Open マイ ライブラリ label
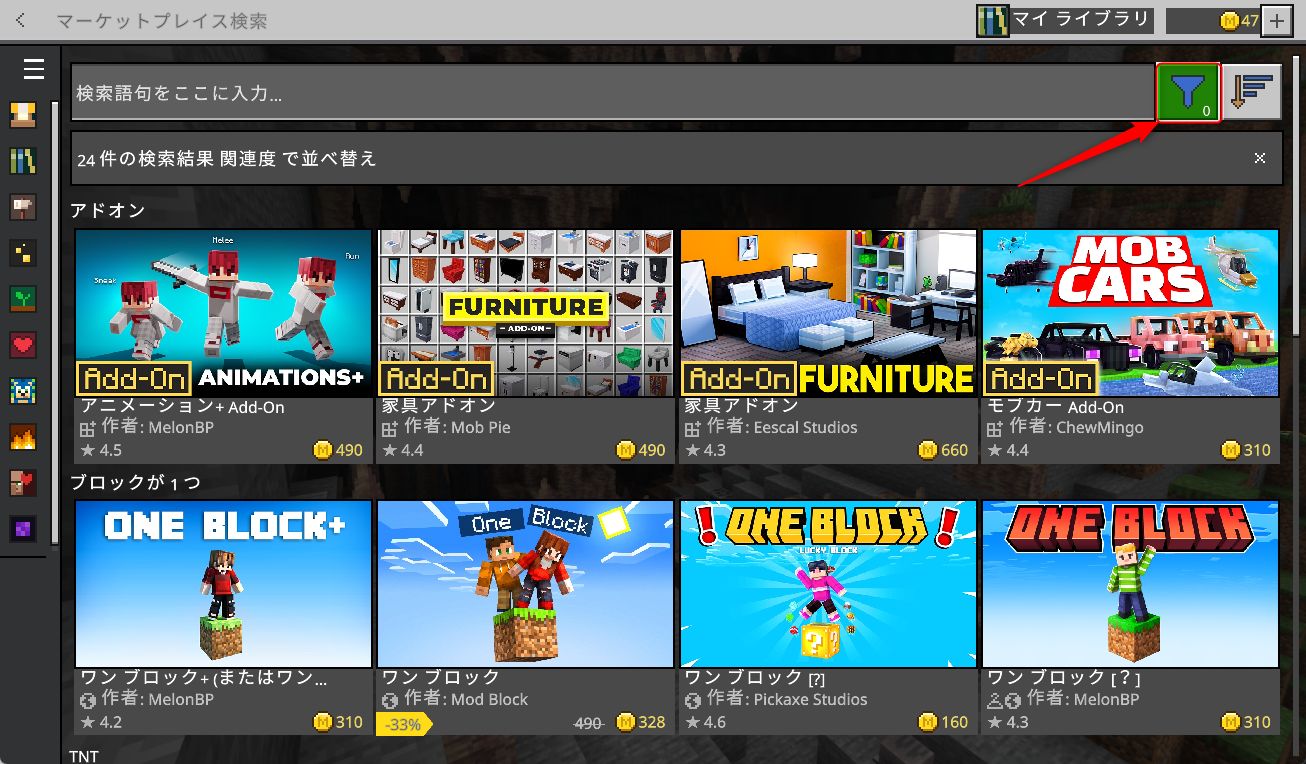Viewport: 1306px width, 764px height. pyautogui.click(x=1081, y=20)
